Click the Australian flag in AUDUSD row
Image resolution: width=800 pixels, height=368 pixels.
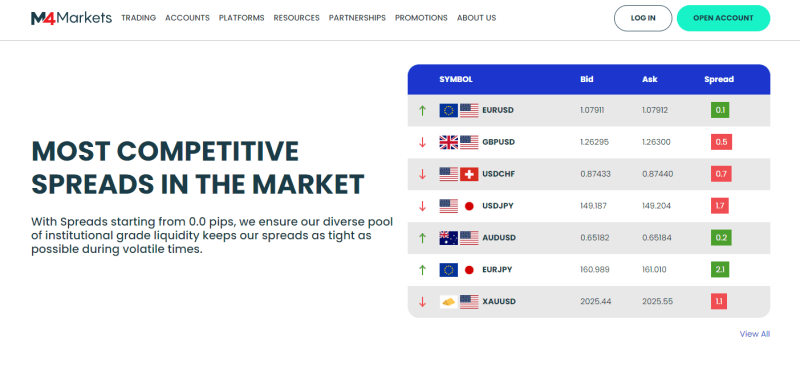(448, 238)
